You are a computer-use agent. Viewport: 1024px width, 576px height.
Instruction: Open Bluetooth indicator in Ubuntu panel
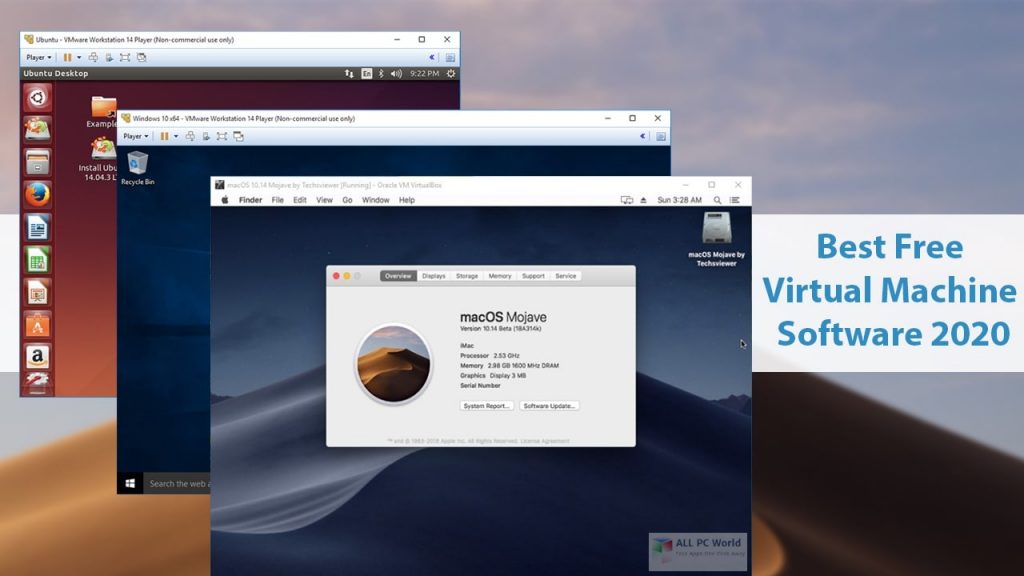pos(381,74)
